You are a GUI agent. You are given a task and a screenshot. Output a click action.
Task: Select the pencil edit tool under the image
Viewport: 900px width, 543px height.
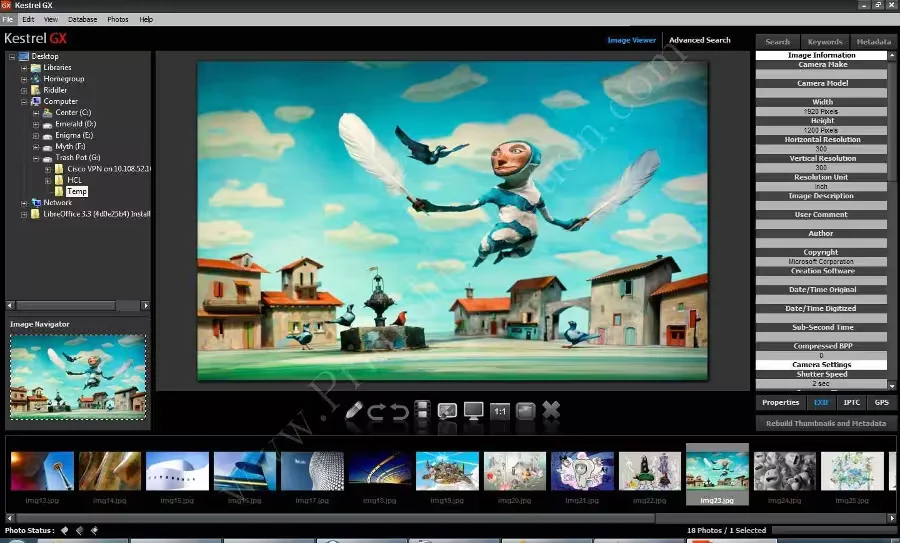(x=354, y=410)
